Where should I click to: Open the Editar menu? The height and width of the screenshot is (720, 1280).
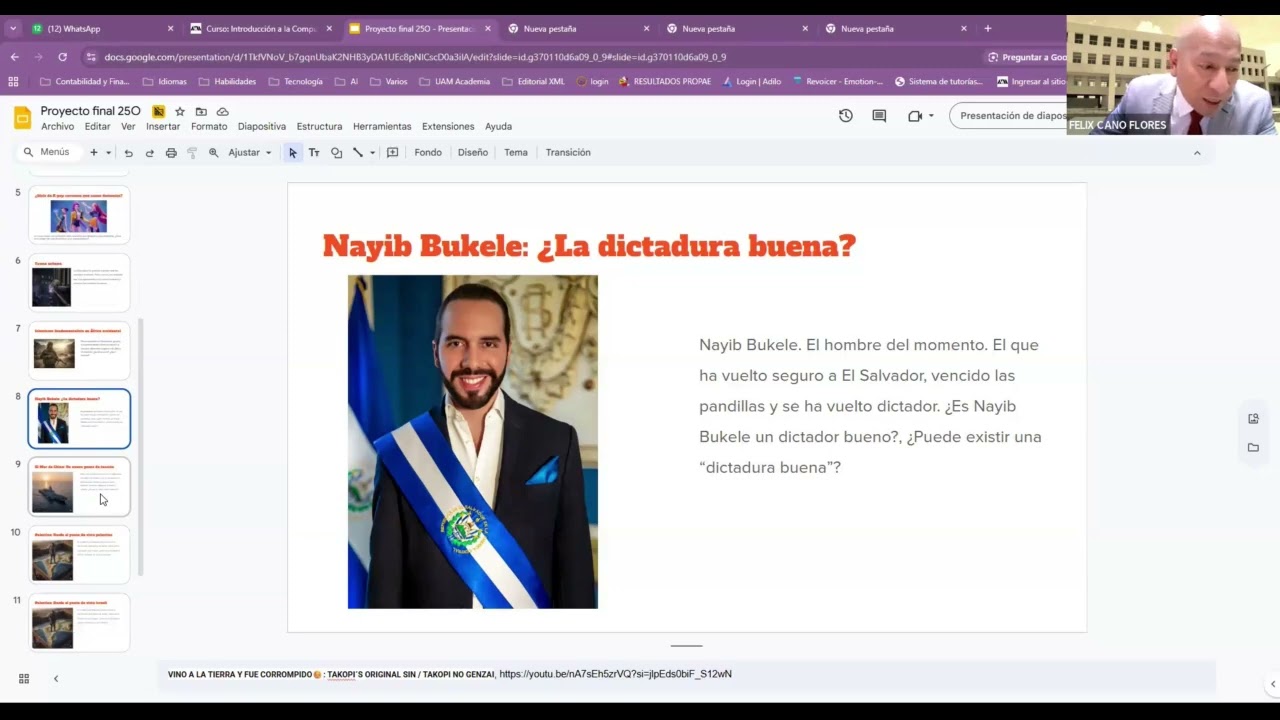[98, 127]
